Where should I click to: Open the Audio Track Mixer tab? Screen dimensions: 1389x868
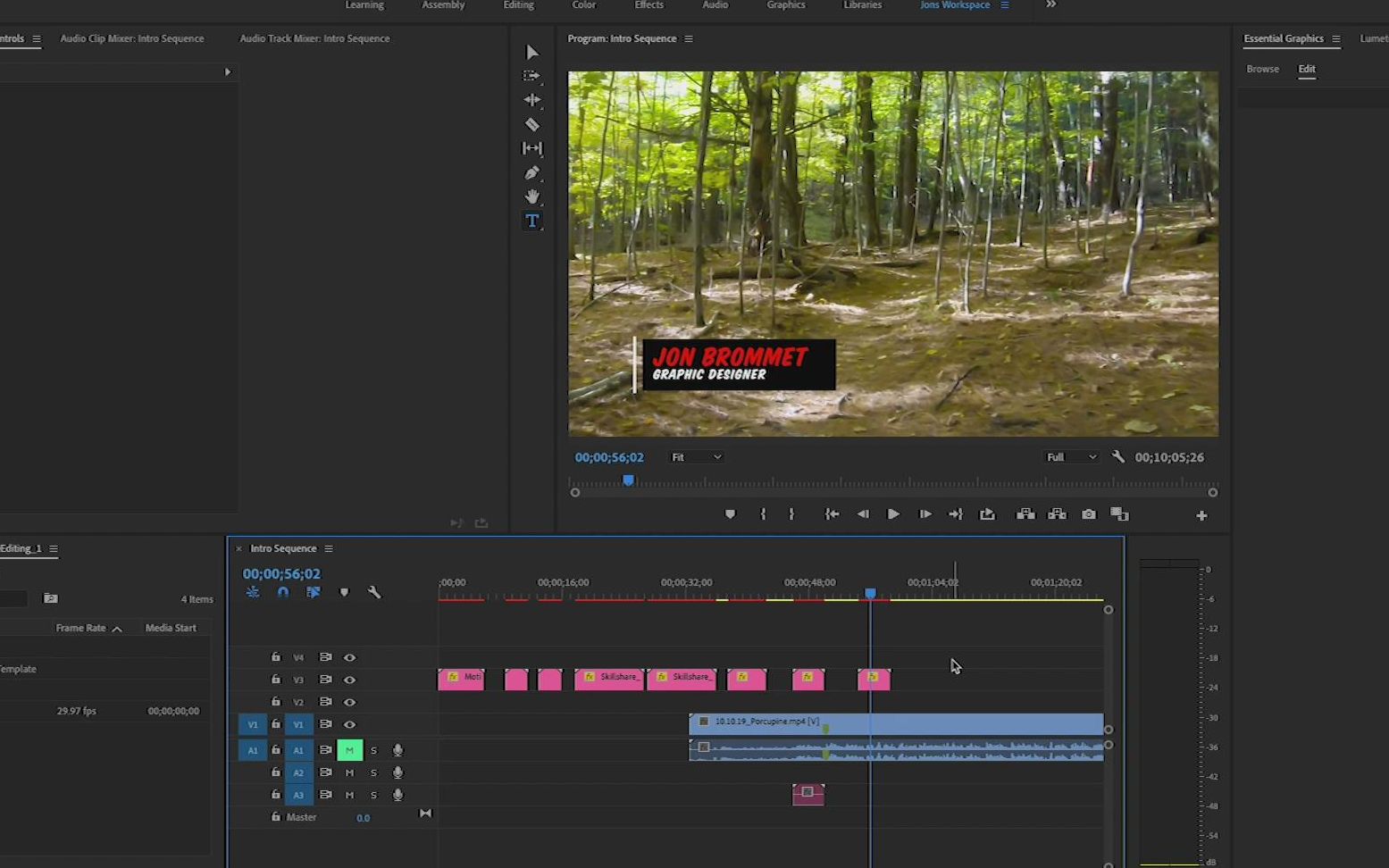tap(314, 38)
